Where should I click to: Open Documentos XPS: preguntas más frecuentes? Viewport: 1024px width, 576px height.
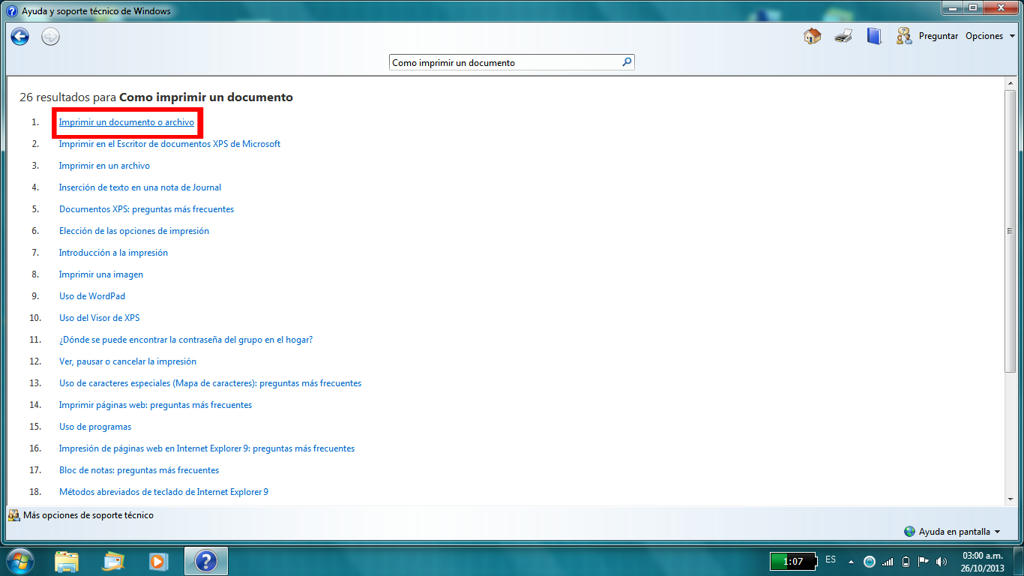click(x=146, y=209)
